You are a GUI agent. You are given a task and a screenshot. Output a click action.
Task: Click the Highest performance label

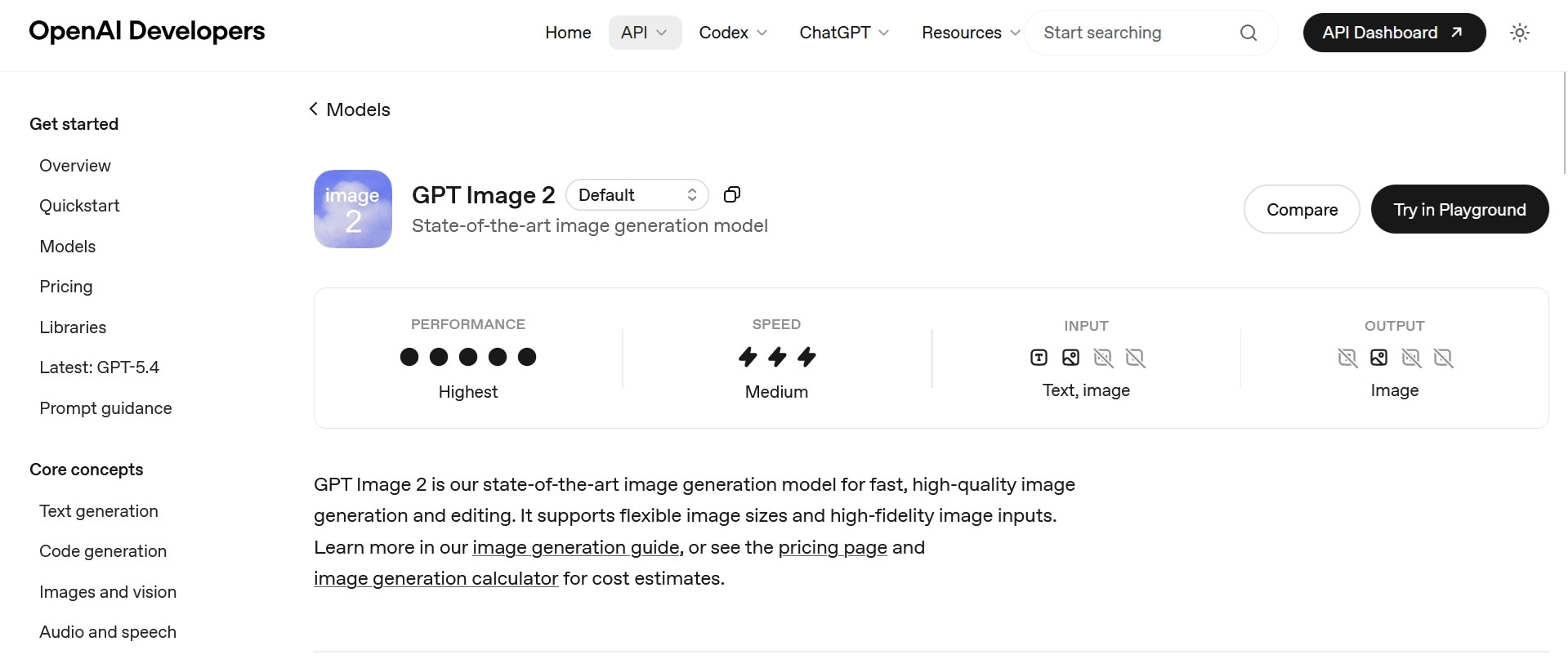[467, 392]
